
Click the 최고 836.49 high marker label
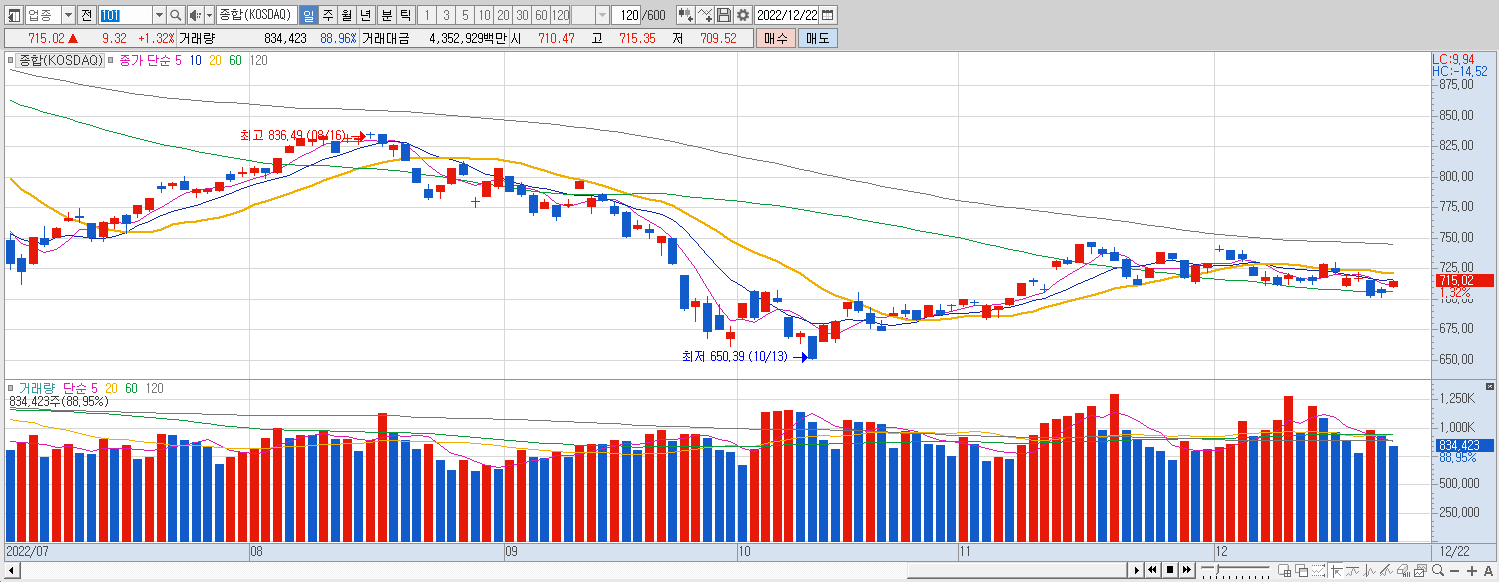click(292, 135)
